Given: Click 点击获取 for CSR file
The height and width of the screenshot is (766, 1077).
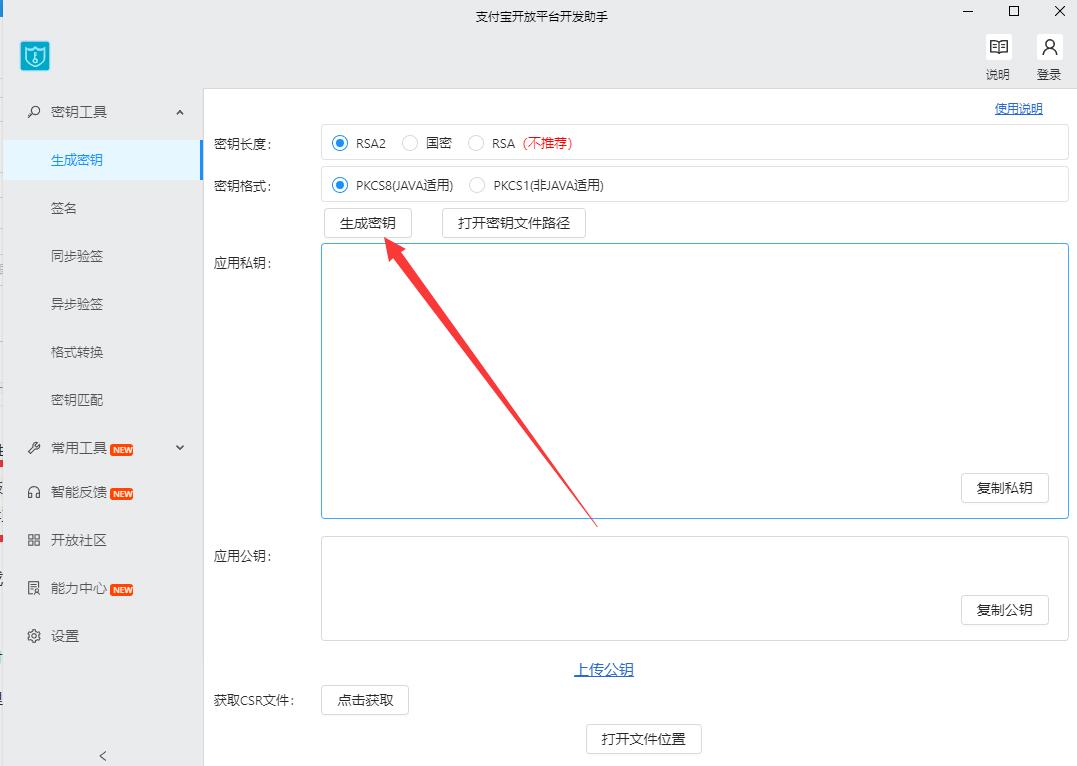Looking at the screenshot, I should [365, 700].
